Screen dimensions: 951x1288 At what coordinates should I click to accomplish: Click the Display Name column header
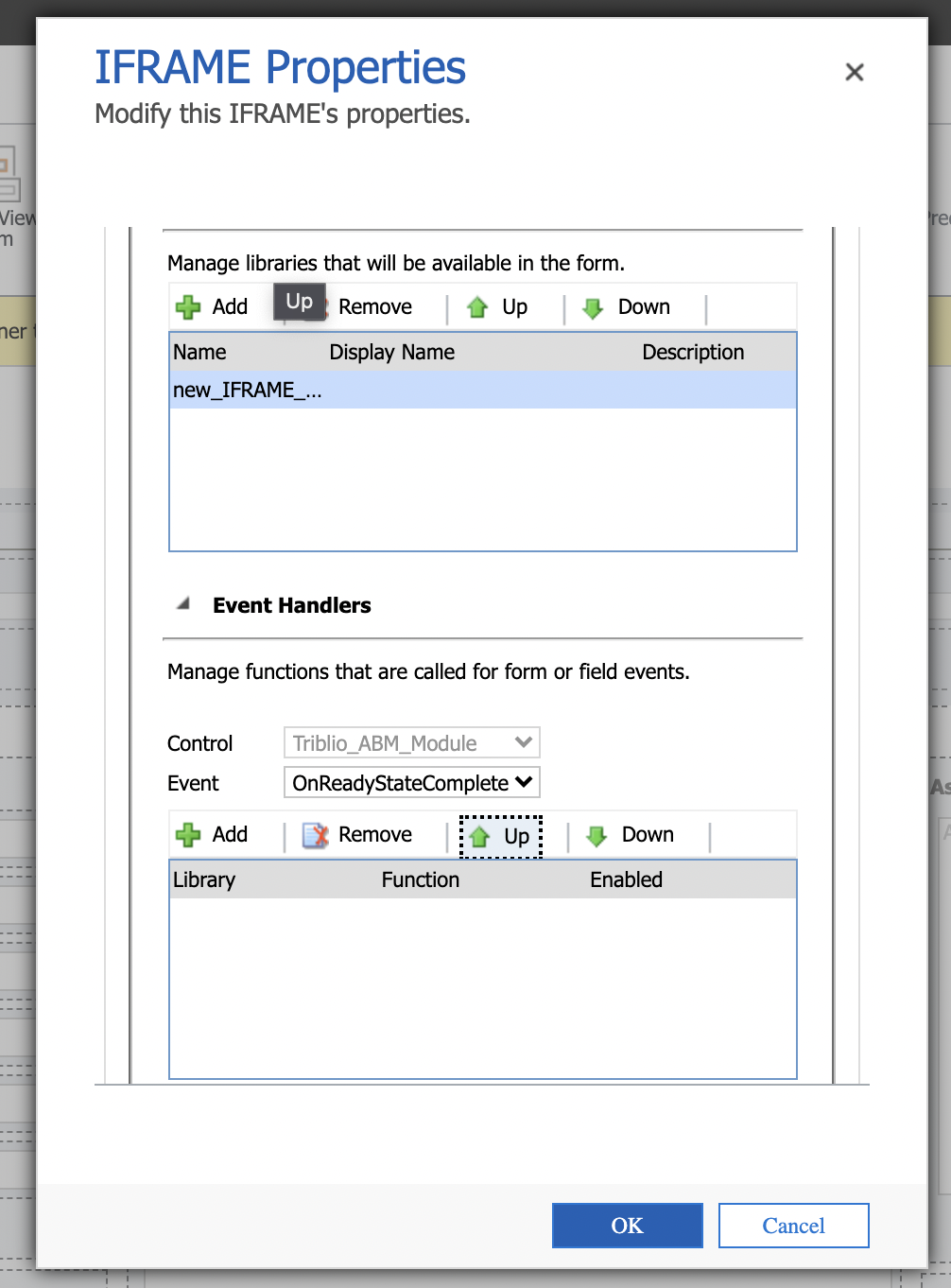pos(391,352)
